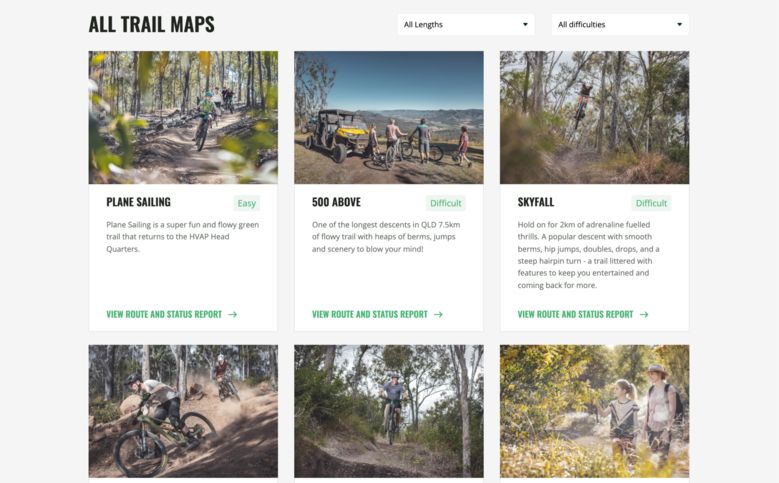Click the Difficult badge on Skyfall

[651, 203]
